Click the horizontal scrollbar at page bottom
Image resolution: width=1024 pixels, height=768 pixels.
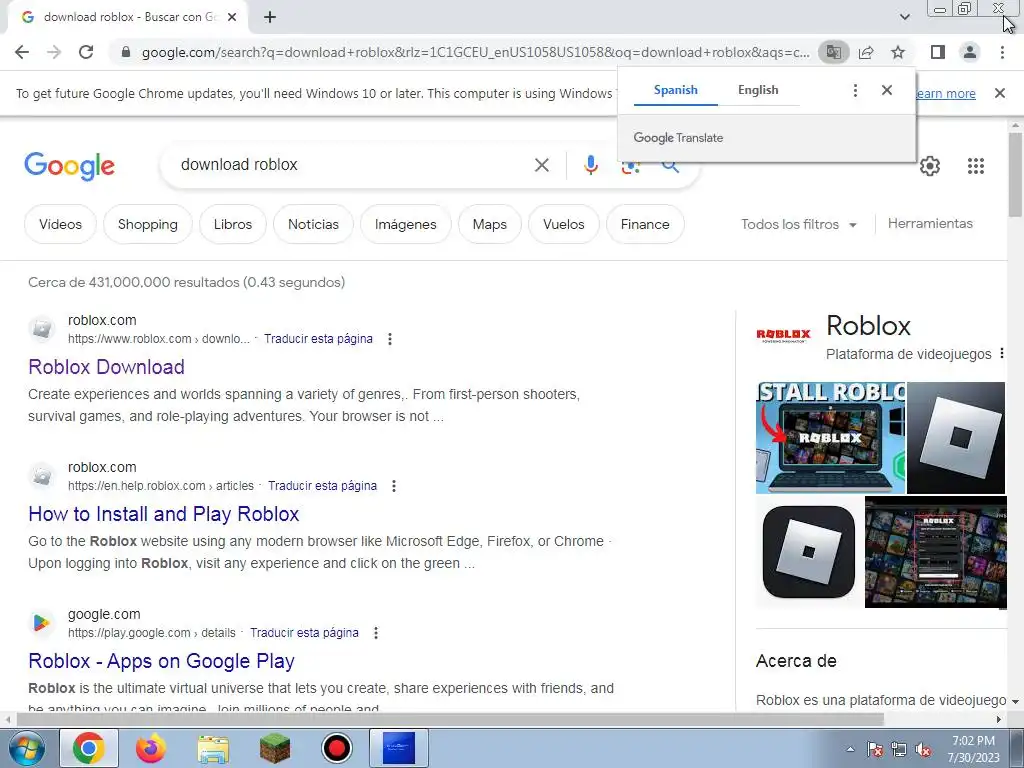tap(449, 719)
